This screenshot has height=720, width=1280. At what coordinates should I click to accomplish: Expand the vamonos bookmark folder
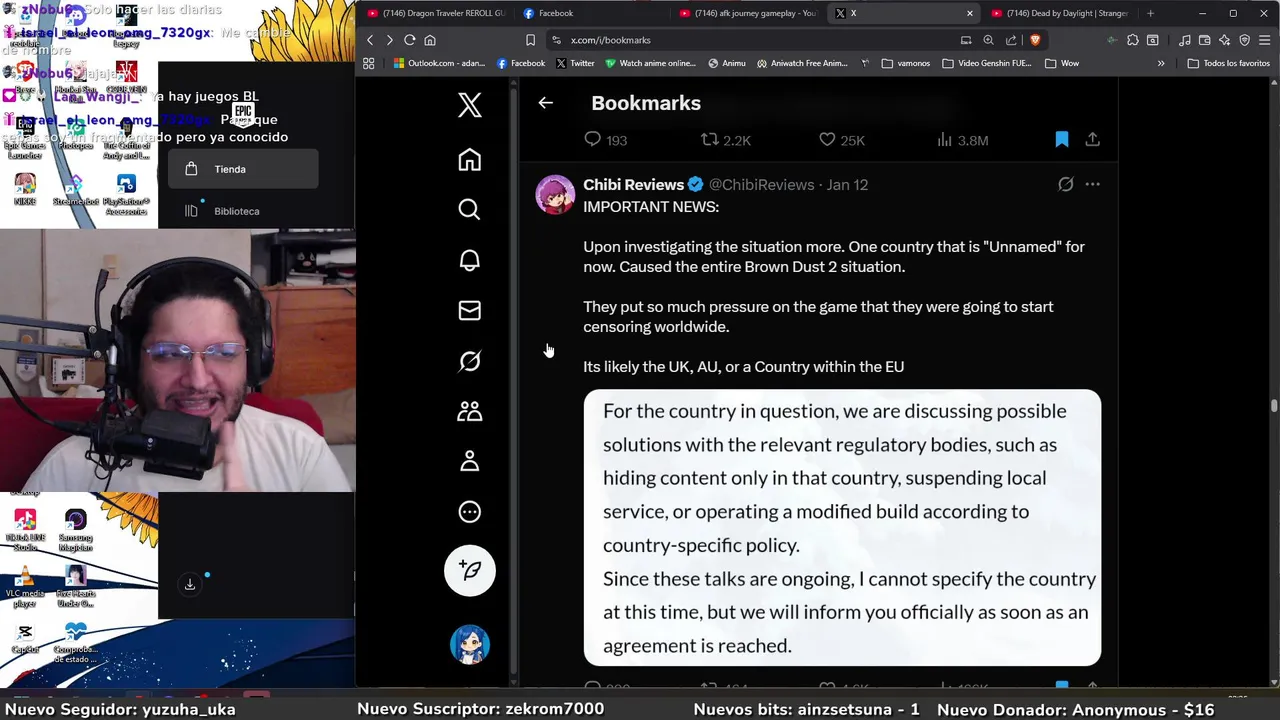905,63
